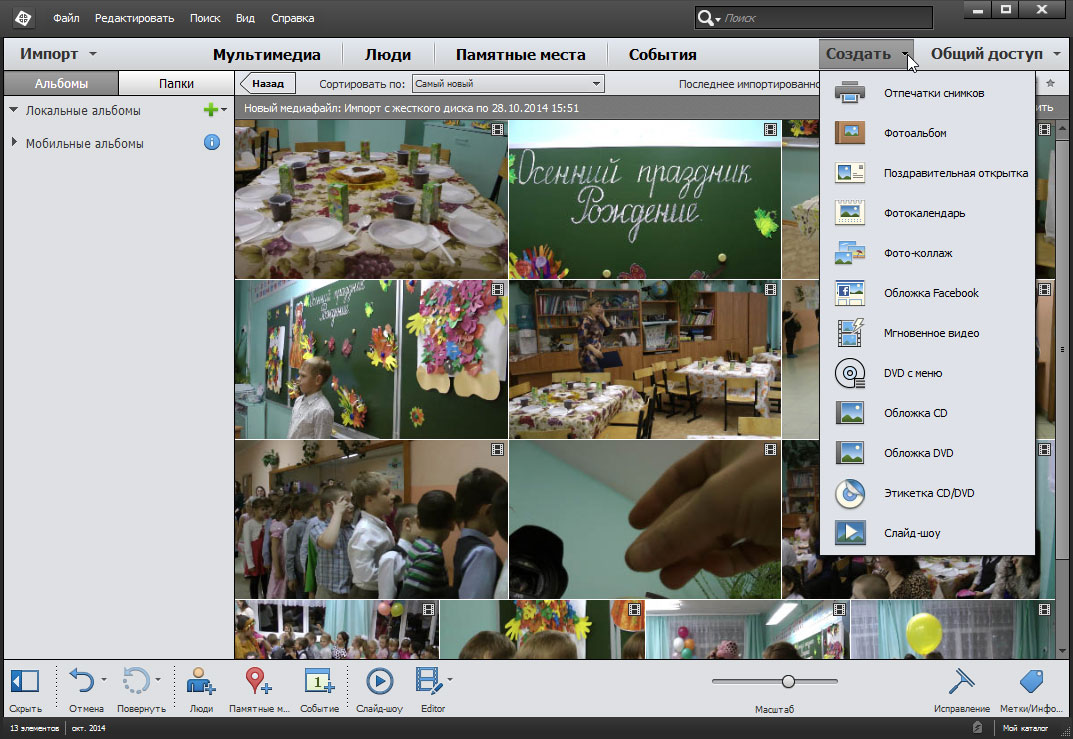Click the Назад back button
Viewport: 1073px width, 739px height.
point(270,85)
